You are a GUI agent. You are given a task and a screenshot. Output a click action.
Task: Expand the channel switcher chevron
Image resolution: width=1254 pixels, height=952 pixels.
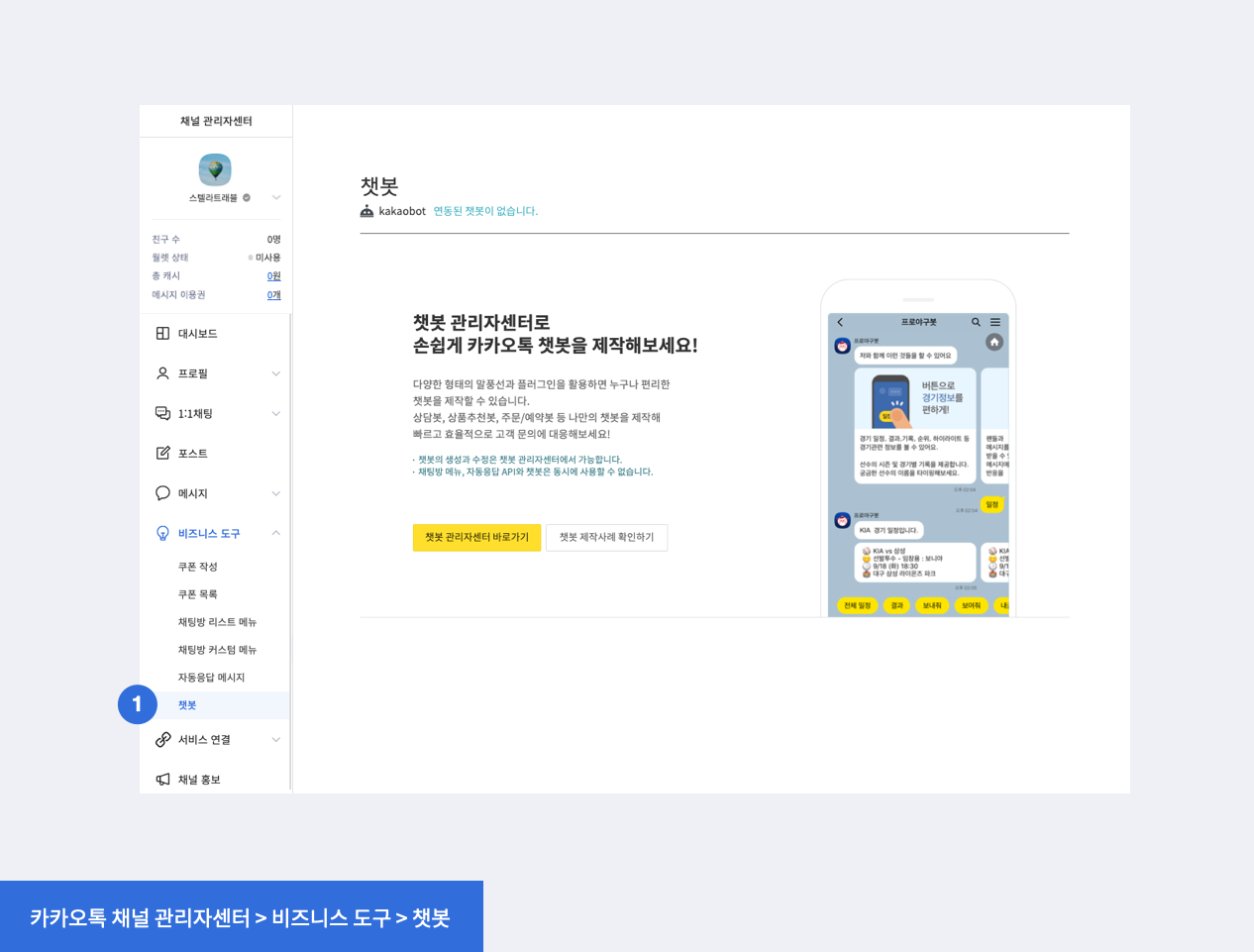coord(276,197)
